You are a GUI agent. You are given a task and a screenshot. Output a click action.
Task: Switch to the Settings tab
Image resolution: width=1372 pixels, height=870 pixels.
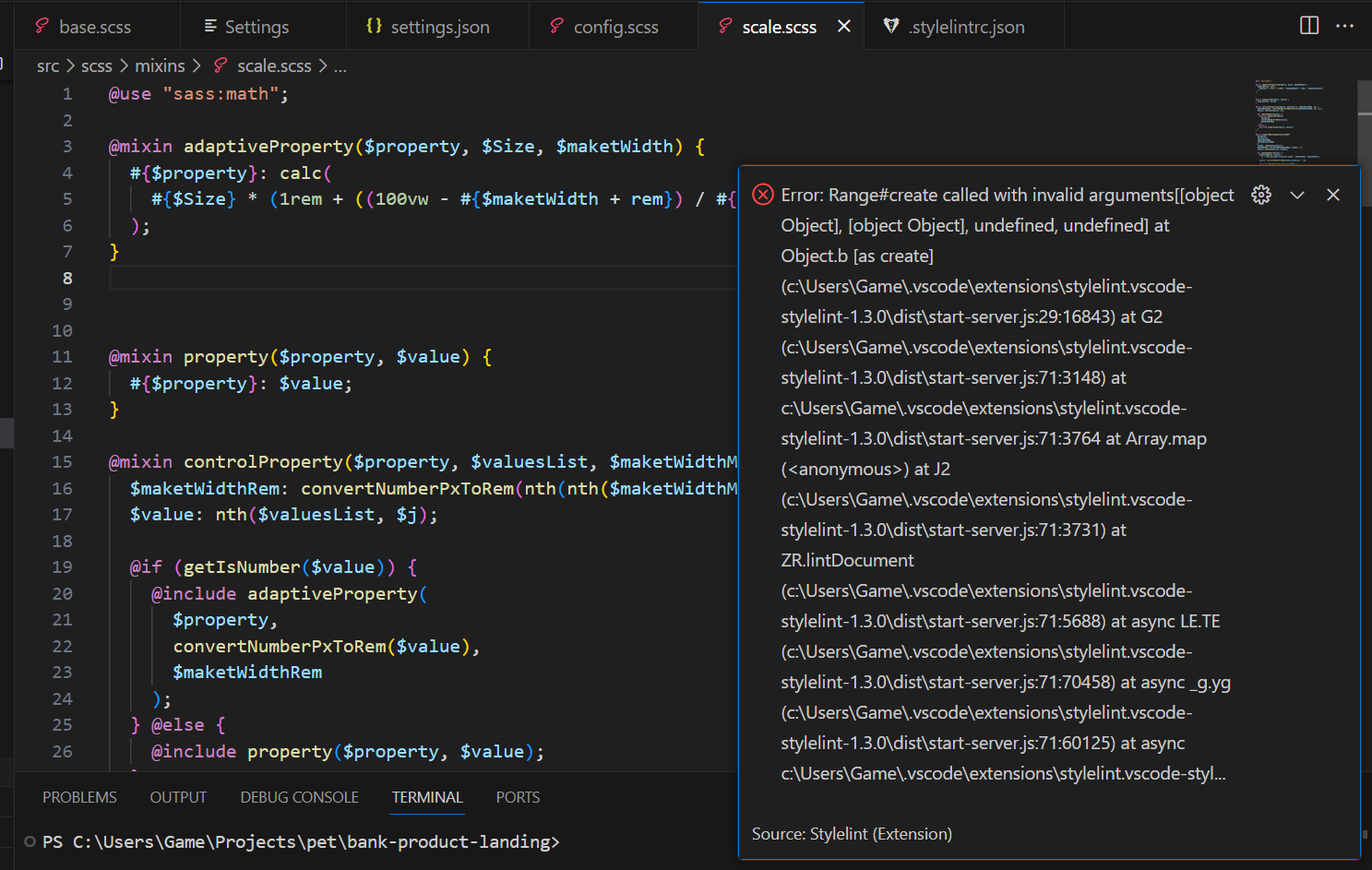pyautogui.click(x=257, y=27)
